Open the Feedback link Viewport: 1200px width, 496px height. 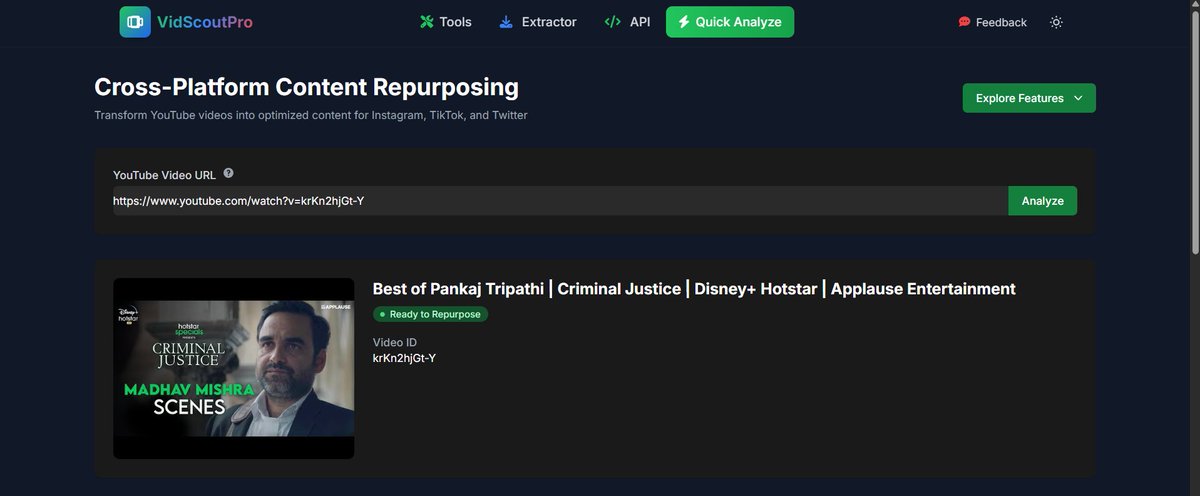[x=992, y=22]
